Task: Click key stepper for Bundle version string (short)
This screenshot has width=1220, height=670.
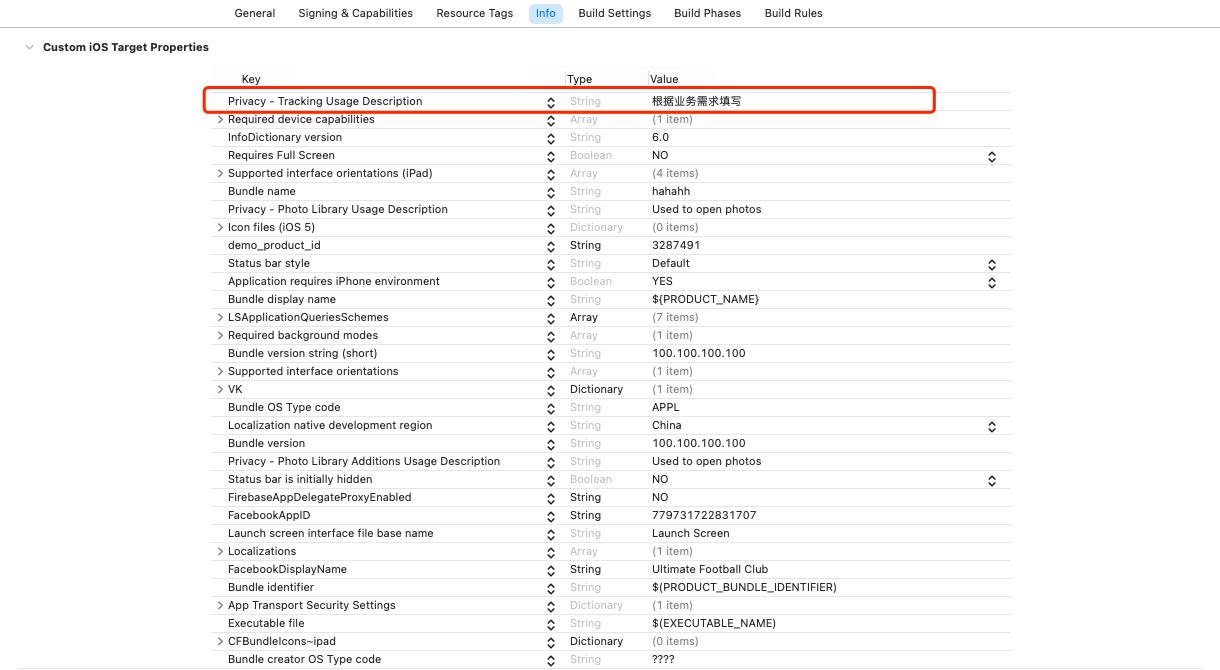Action: pos(551,354)
